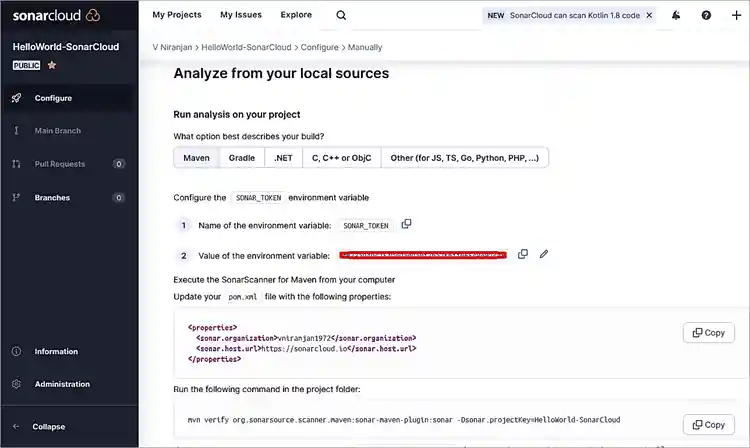750x448 pixels.
Task: Click the Configure breadcrumb
Action: tap(319, 47)
